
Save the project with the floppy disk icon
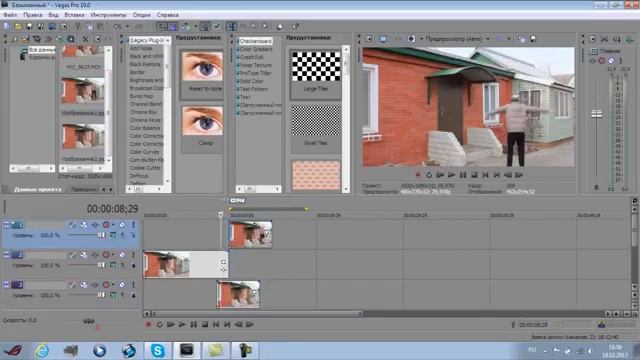click(x=29, y=27)
